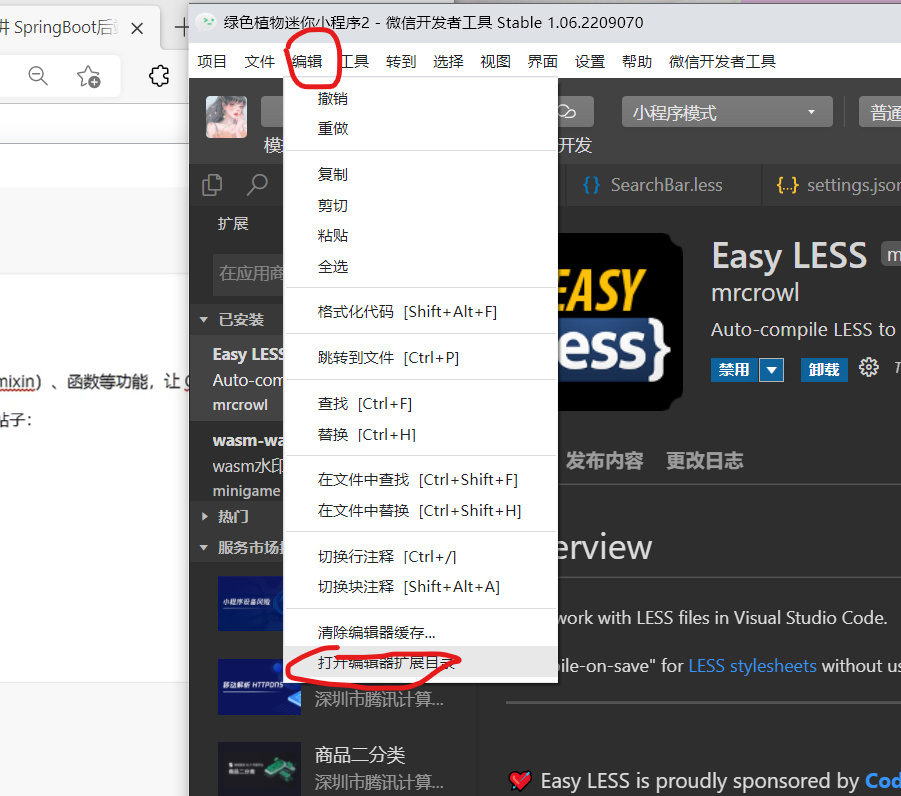901x796 pixels.
Task: Collapse the 已安装 section
Action: pos(236,320)
